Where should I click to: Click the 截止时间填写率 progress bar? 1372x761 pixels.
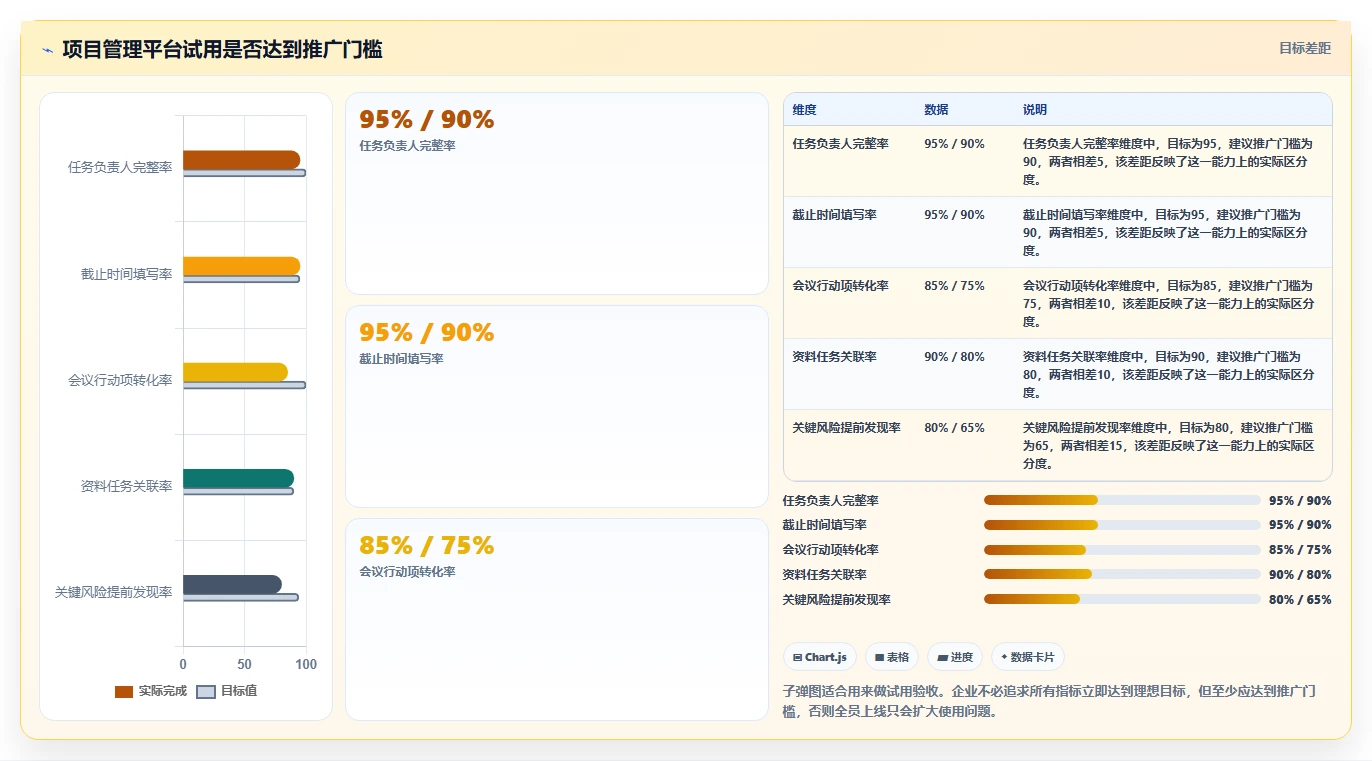click(1122, 525)
